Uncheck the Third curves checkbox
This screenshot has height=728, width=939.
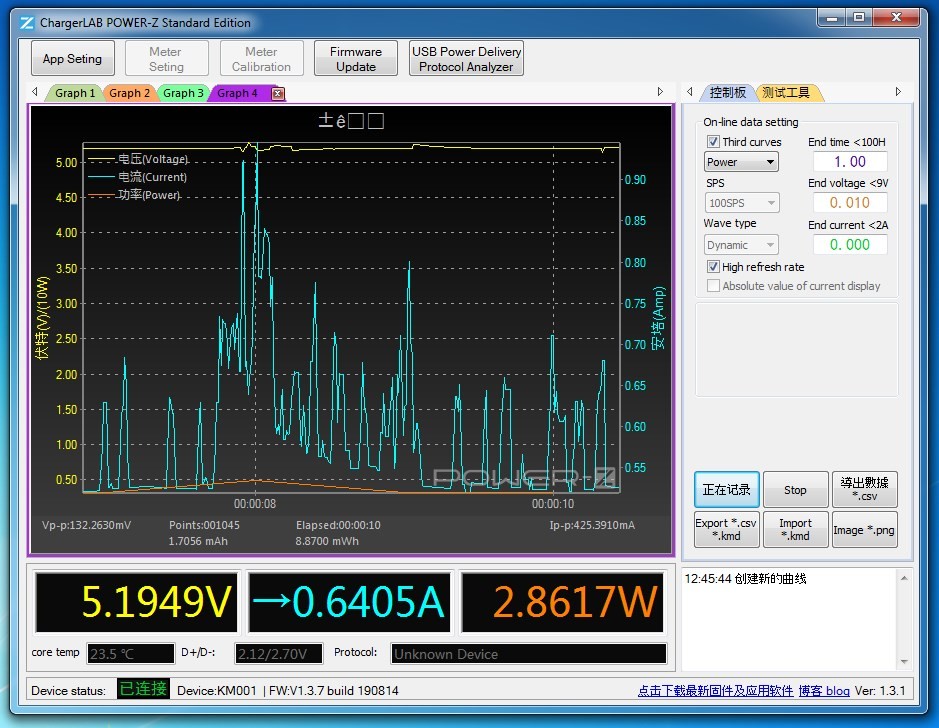point(713,142)
